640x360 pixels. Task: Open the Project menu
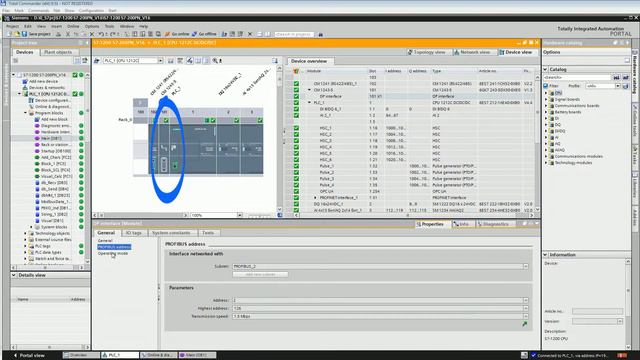coord(12,26)
